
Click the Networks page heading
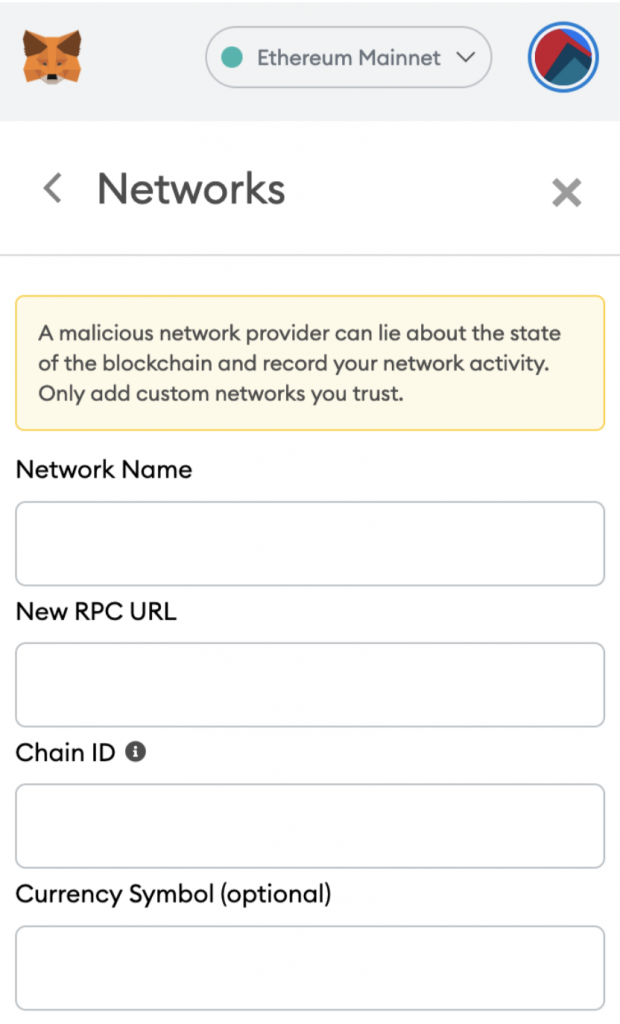pyautogui.click(x=191, y=189)
